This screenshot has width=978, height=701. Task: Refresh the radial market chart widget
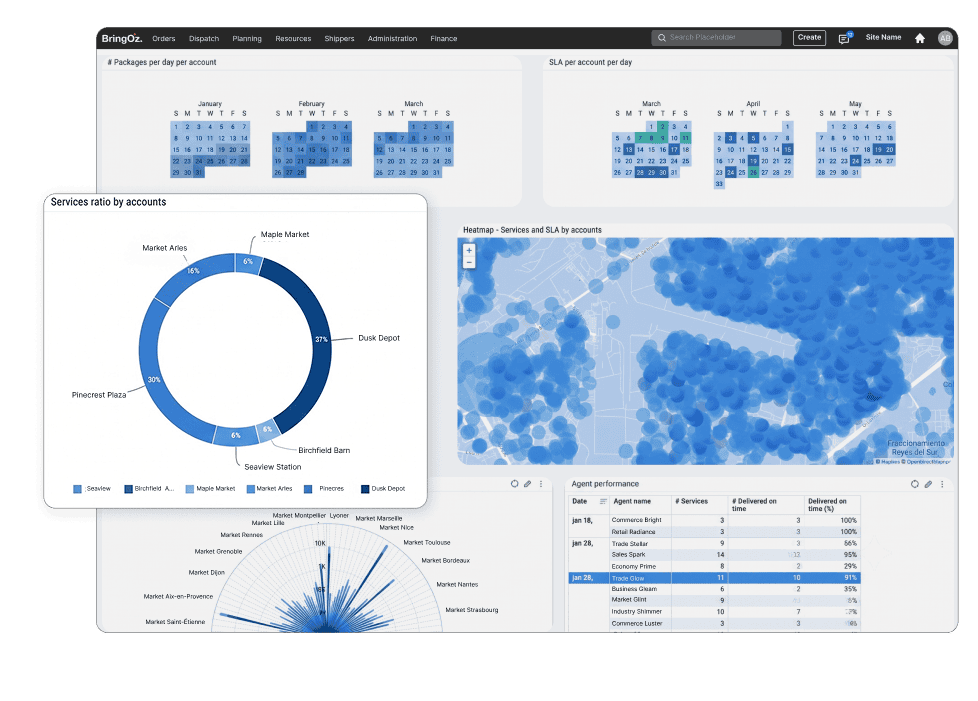tap(514, 484)
